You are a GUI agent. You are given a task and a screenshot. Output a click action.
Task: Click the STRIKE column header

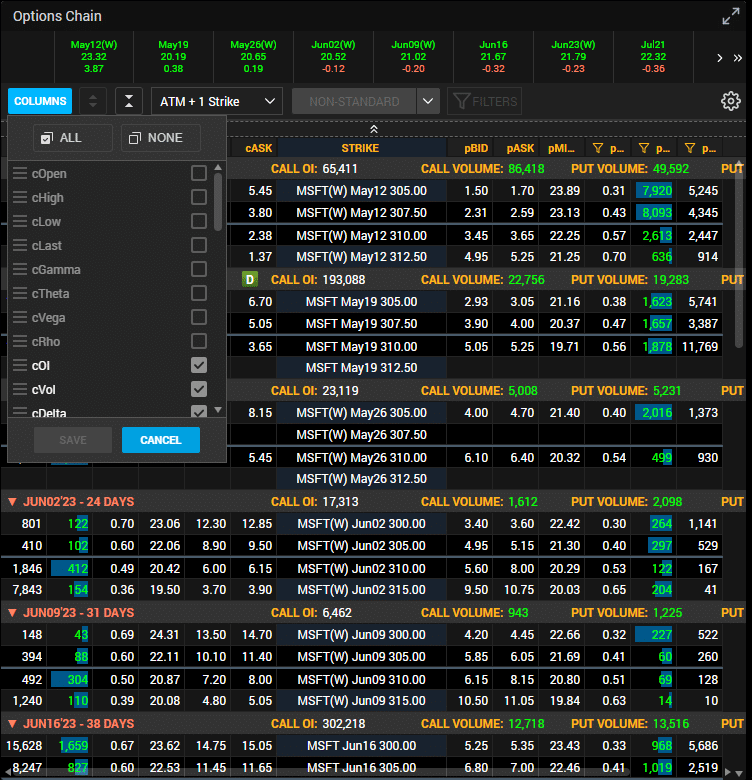point(361,148)
